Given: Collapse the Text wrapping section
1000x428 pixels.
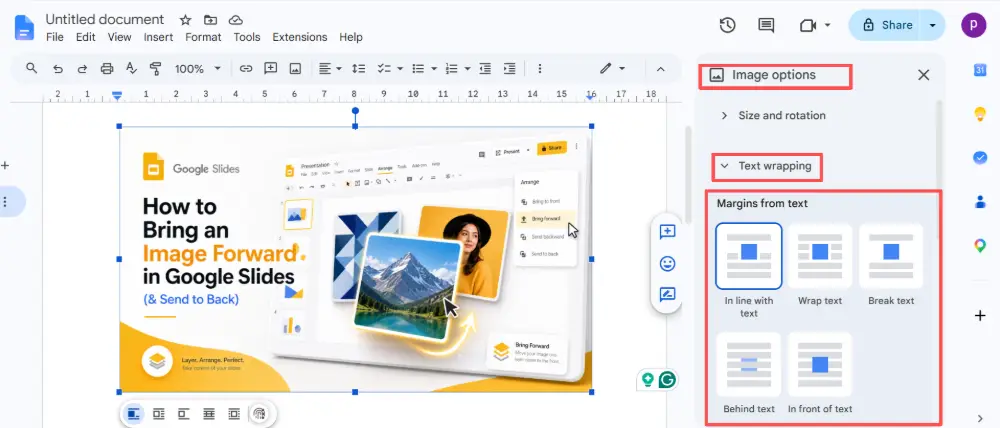Looking at the screenshot, I should (x=766, y=166).
